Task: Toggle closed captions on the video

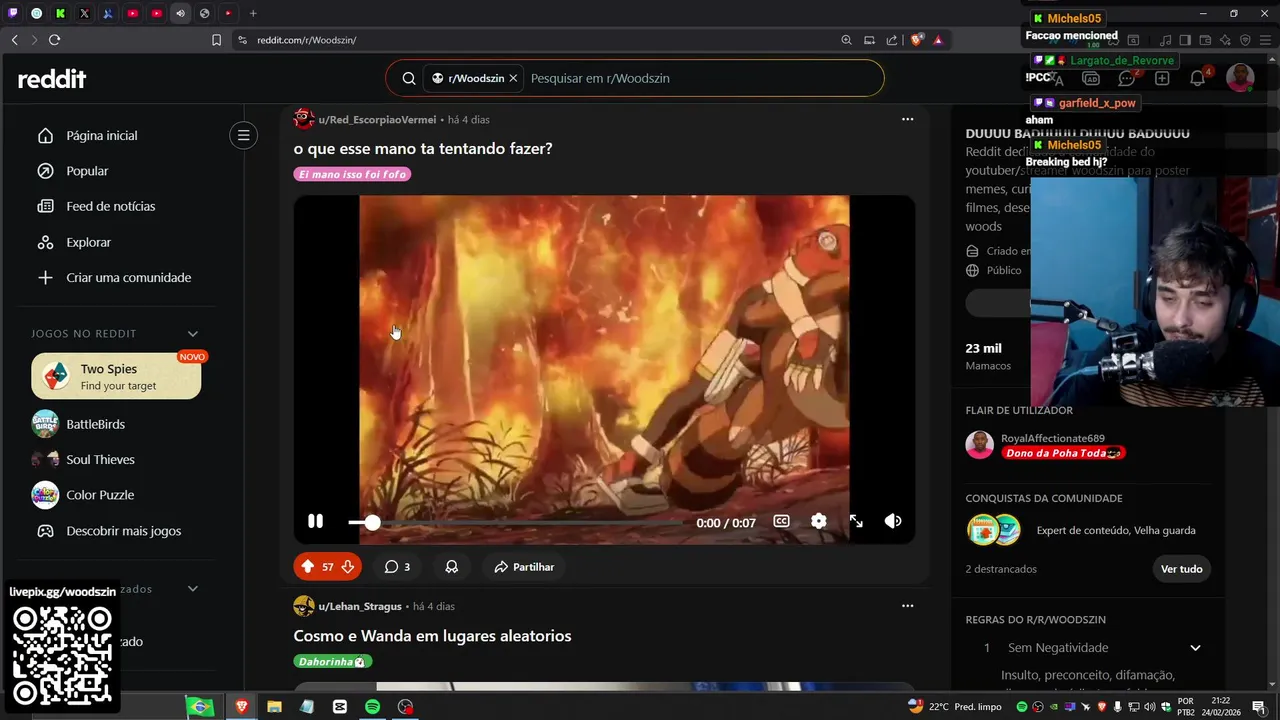Action: 781,521
